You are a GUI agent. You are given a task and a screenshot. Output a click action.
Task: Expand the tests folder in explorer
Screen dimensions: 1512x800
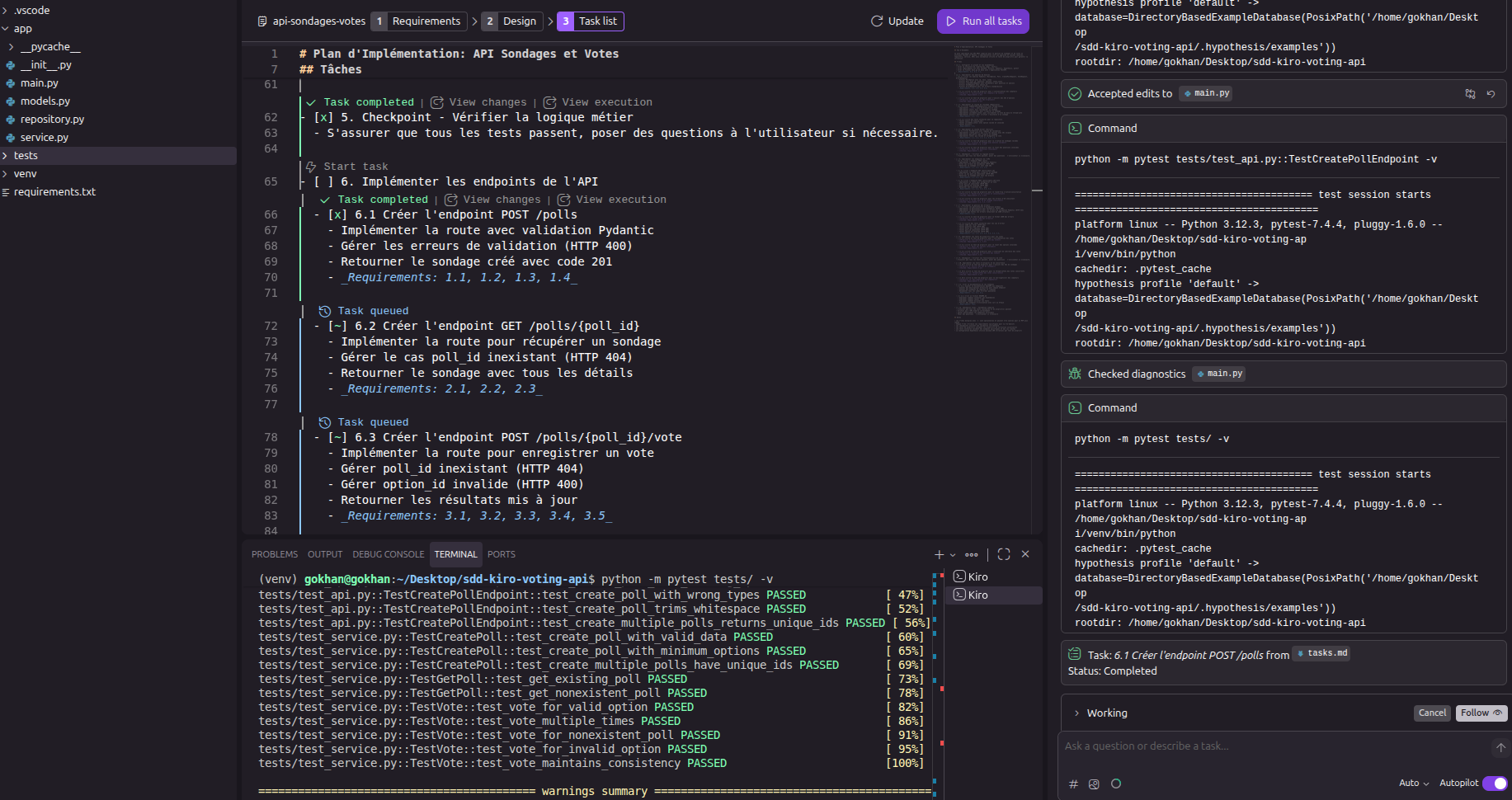[x=26, y=156]
